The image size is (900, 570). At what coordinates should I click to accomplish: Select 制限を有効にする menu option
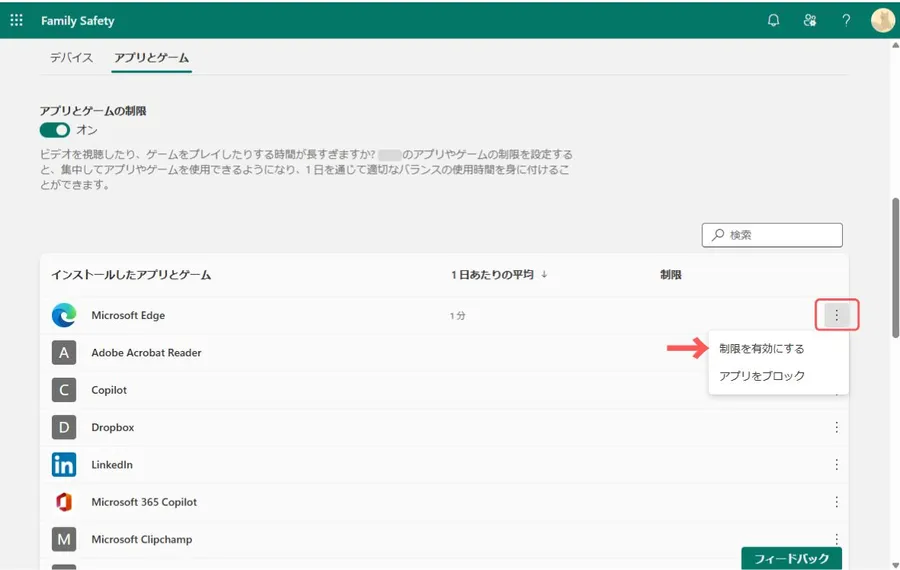pos(761,349)
